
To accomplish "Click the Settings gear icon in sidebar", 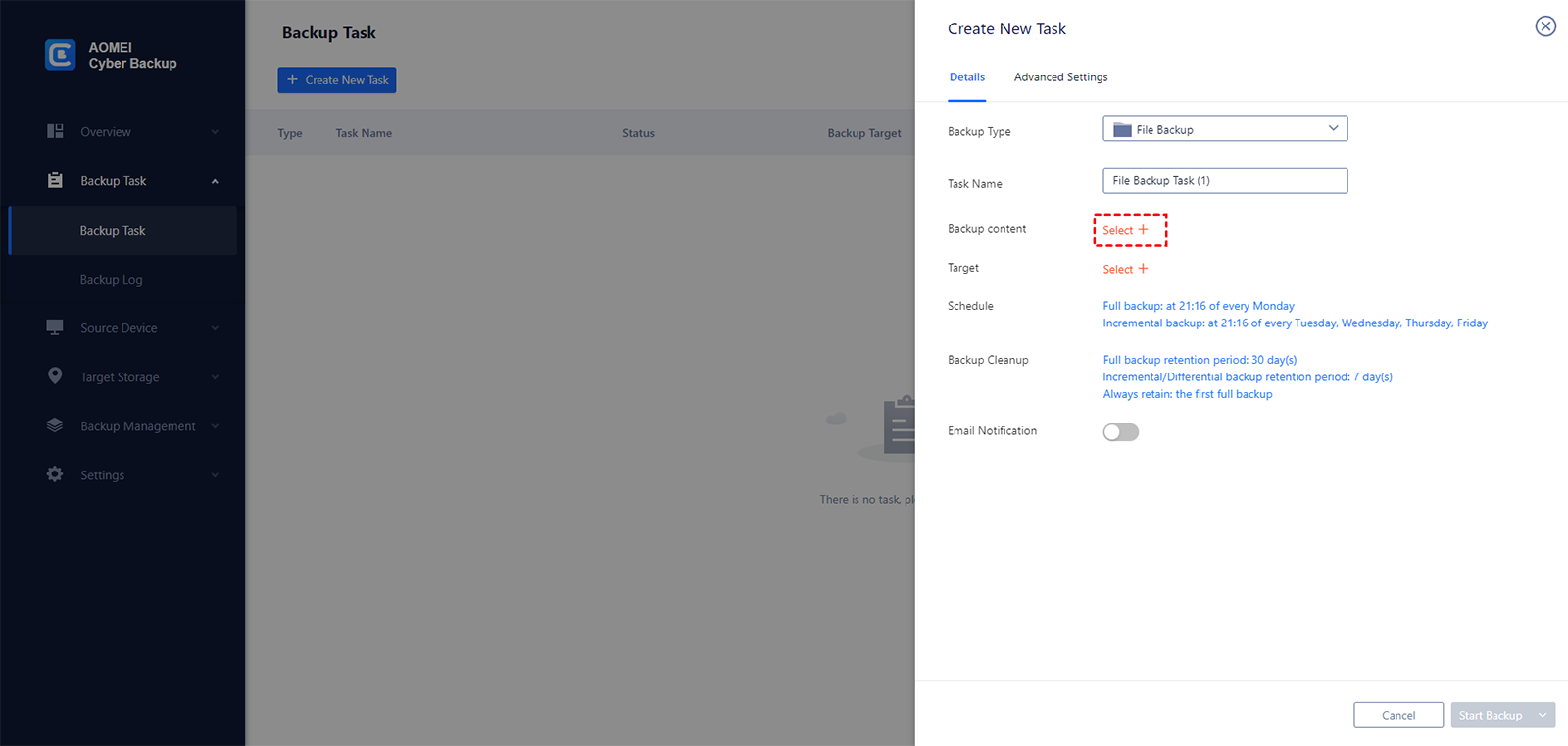I will pyautogui.click(x=55, y=474).
